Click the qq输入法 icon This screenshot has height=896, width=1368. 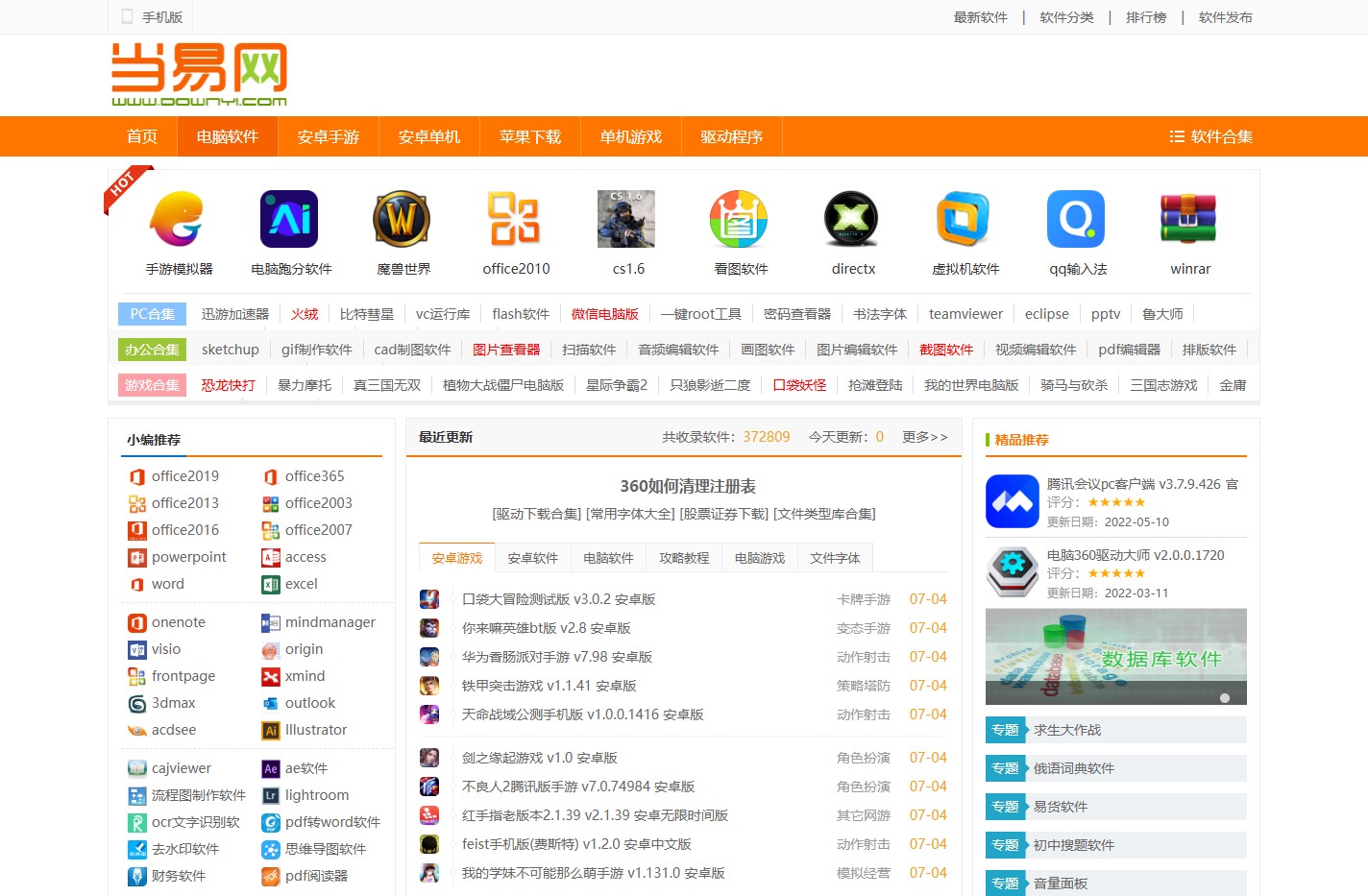tap(1076, 219)
